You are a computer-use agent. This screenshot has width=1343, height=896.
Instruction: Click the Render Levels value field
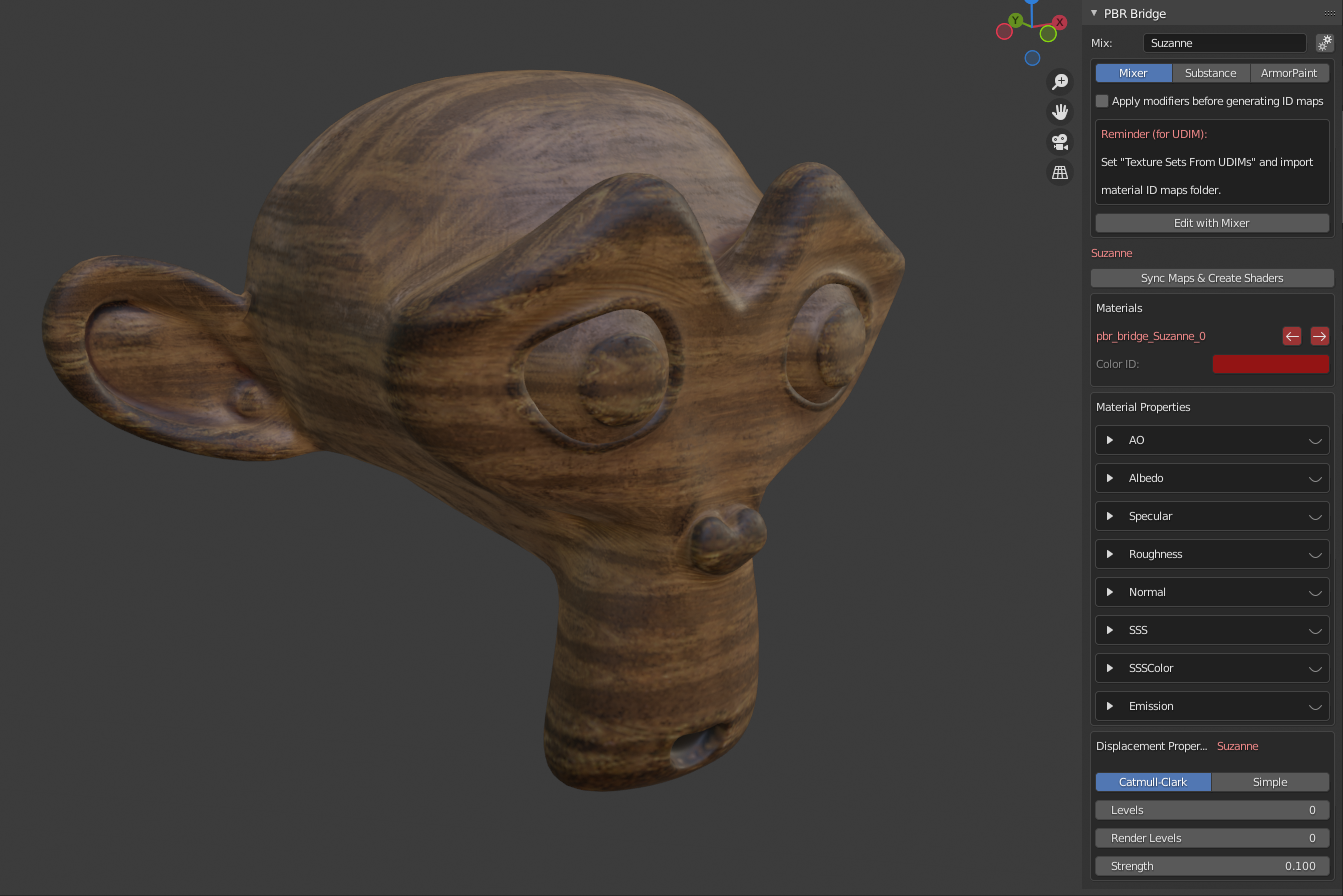click(1212, 838)
